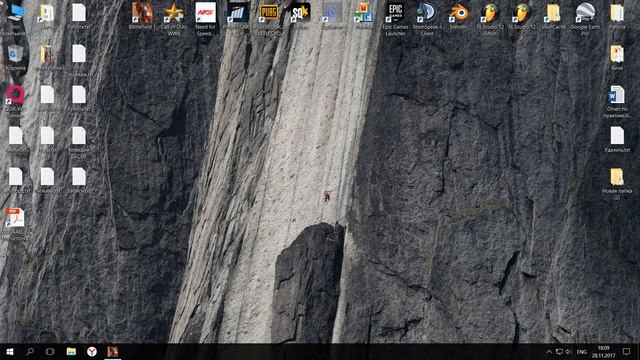The height and width of the screenshot is (360, 640).
Task: Select the База folder icon
Action: click(617, 54)
